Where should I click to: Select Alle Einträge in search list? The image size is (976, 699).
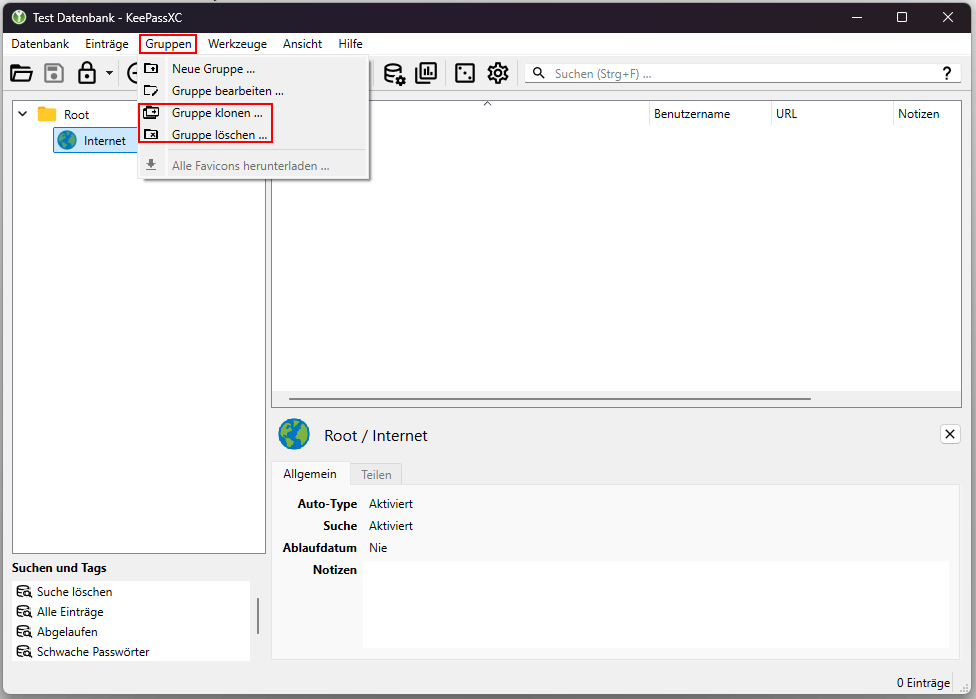click(x=70, y=612)
